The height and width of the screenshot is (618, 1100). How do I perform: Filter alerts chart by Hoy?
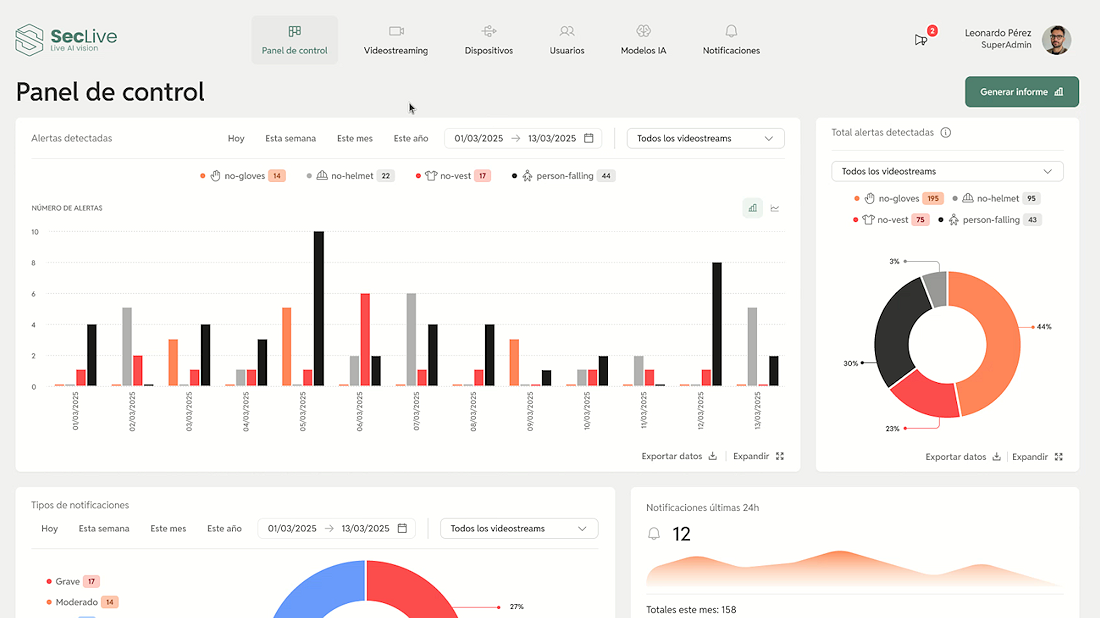(x=236, y=138)
